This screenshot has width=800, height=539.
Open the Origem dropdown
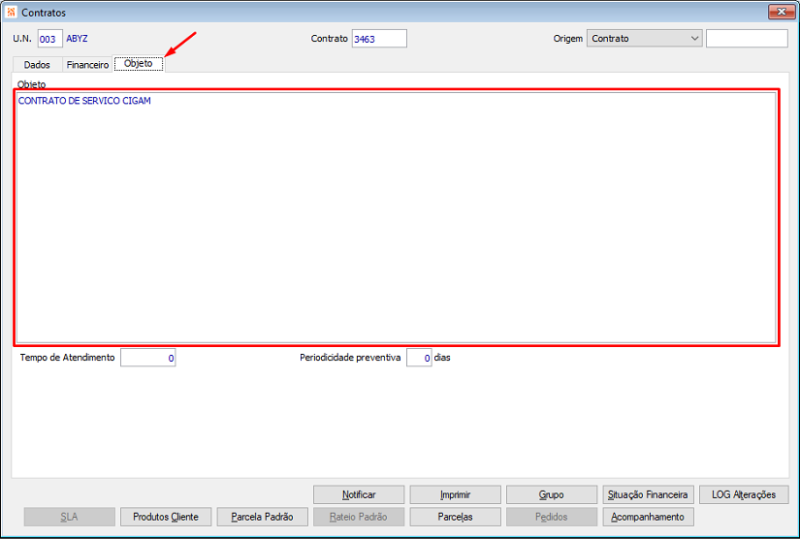tap(644, 38)
